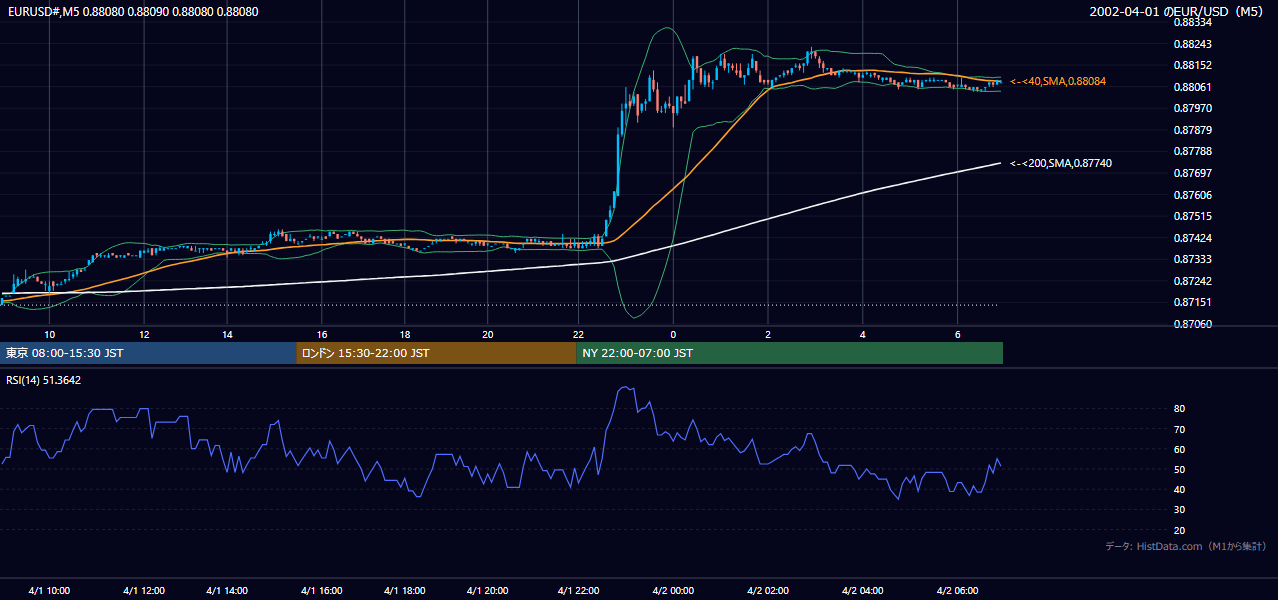Click the 4/1 18:00 date label
The image size is (1278, 600).
(405, 591)
